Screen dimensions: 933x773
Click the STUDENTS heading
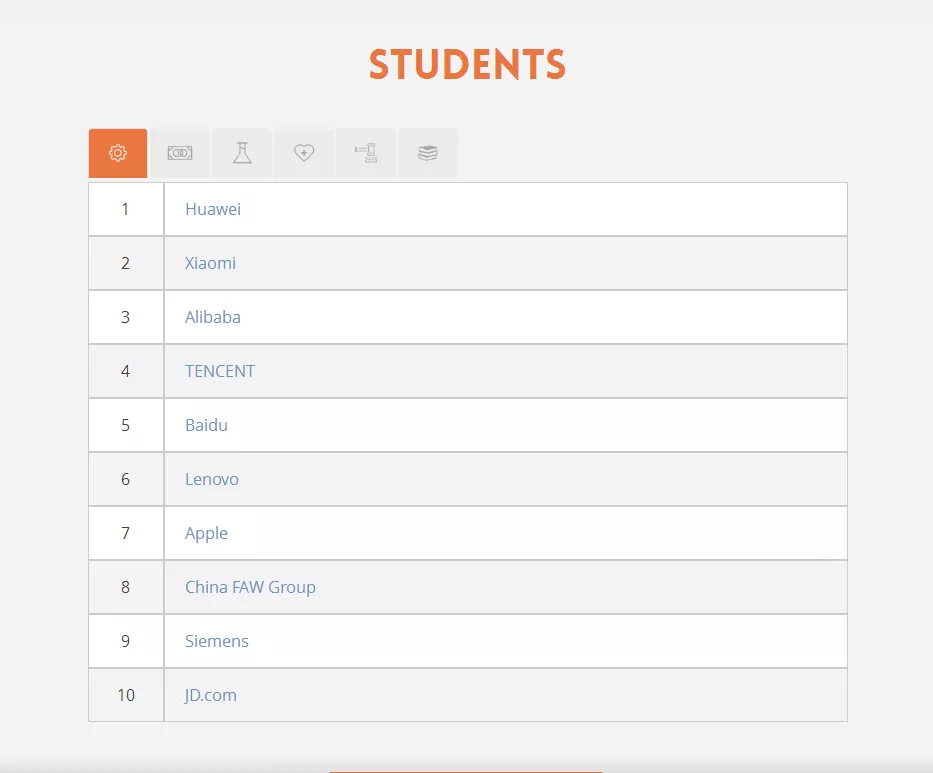467,65
